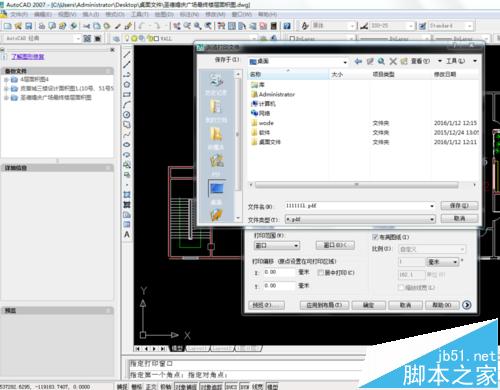
Task: Select the Arc tool in the draw toolbar
Action: (x=127, y=105)
